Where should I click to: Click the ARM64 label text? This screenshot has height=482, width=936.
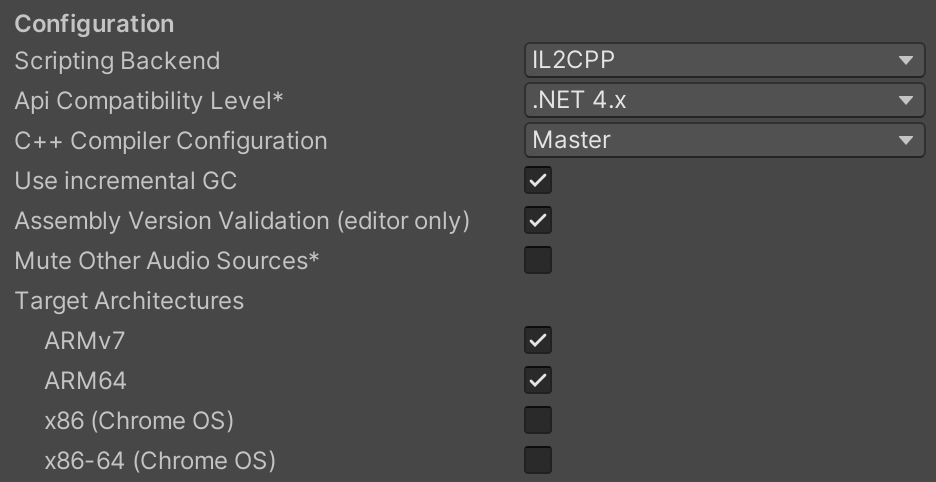pyautogui.click(x=86, y=381)
